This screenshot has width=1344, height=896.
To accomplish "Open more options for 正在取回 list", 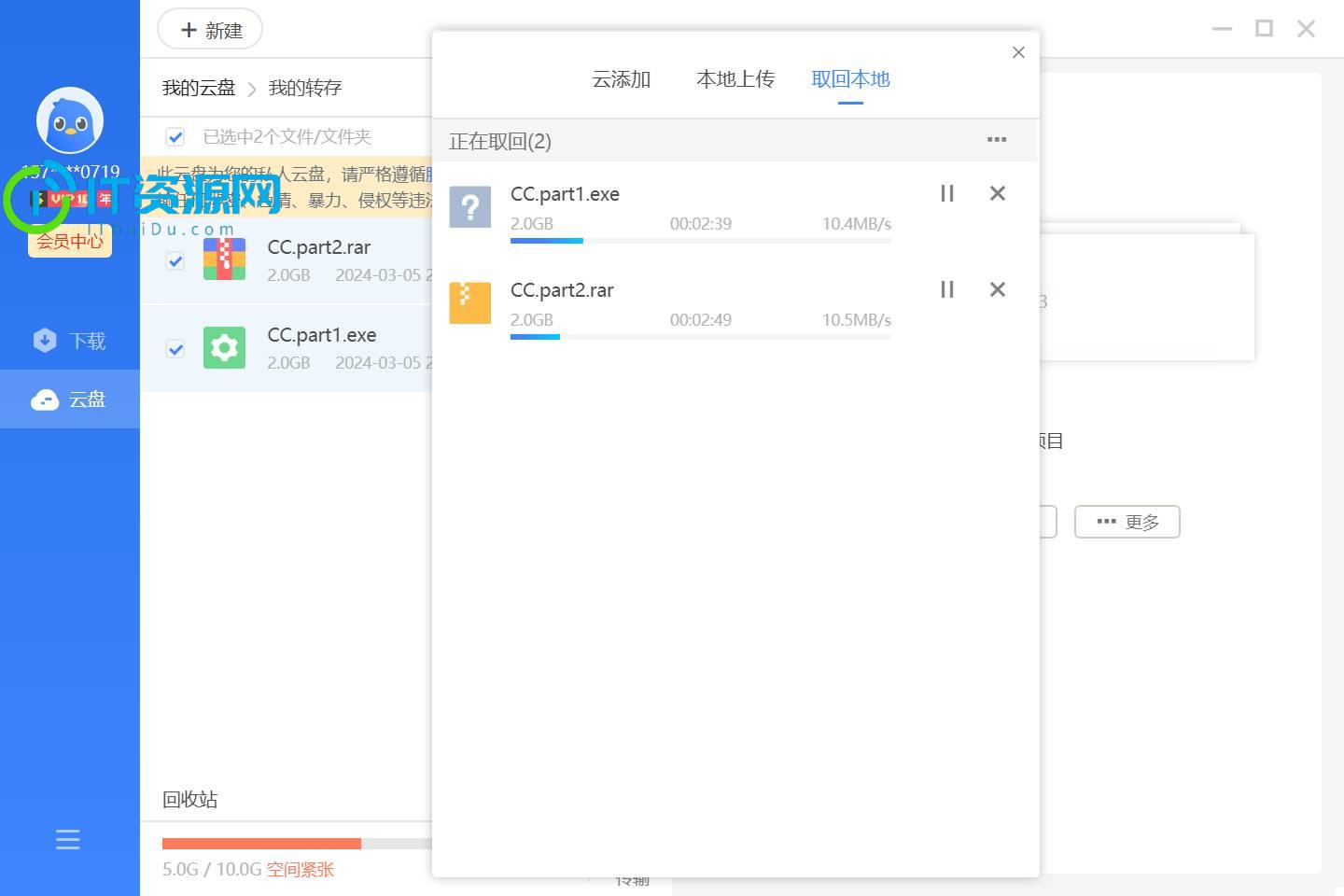I will (x=997, y=140).
